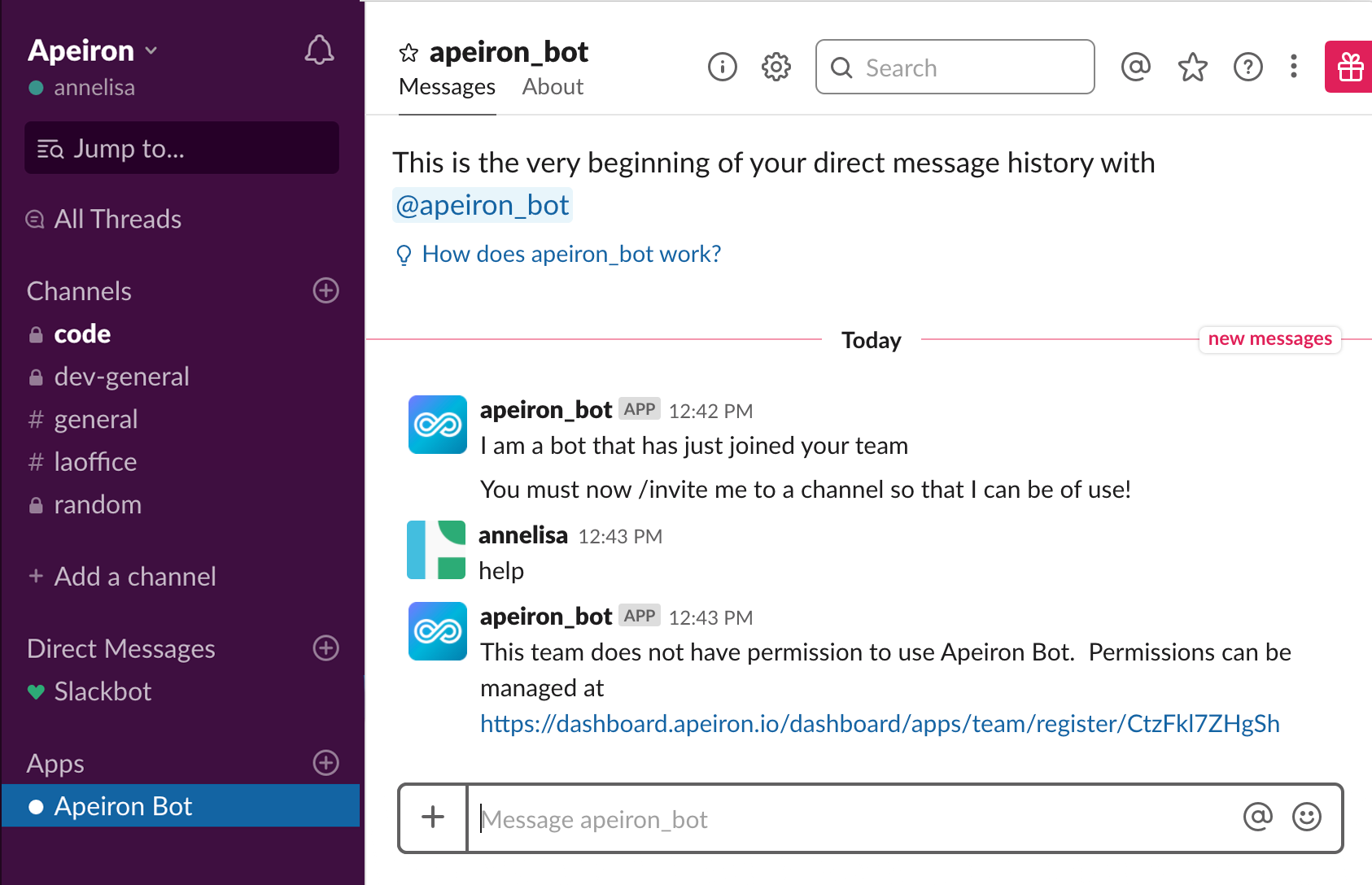Image resolution: width=1372 pixels, height=885 pixels.
Task: Show conversation details info icon
Action: click(723, 67)
